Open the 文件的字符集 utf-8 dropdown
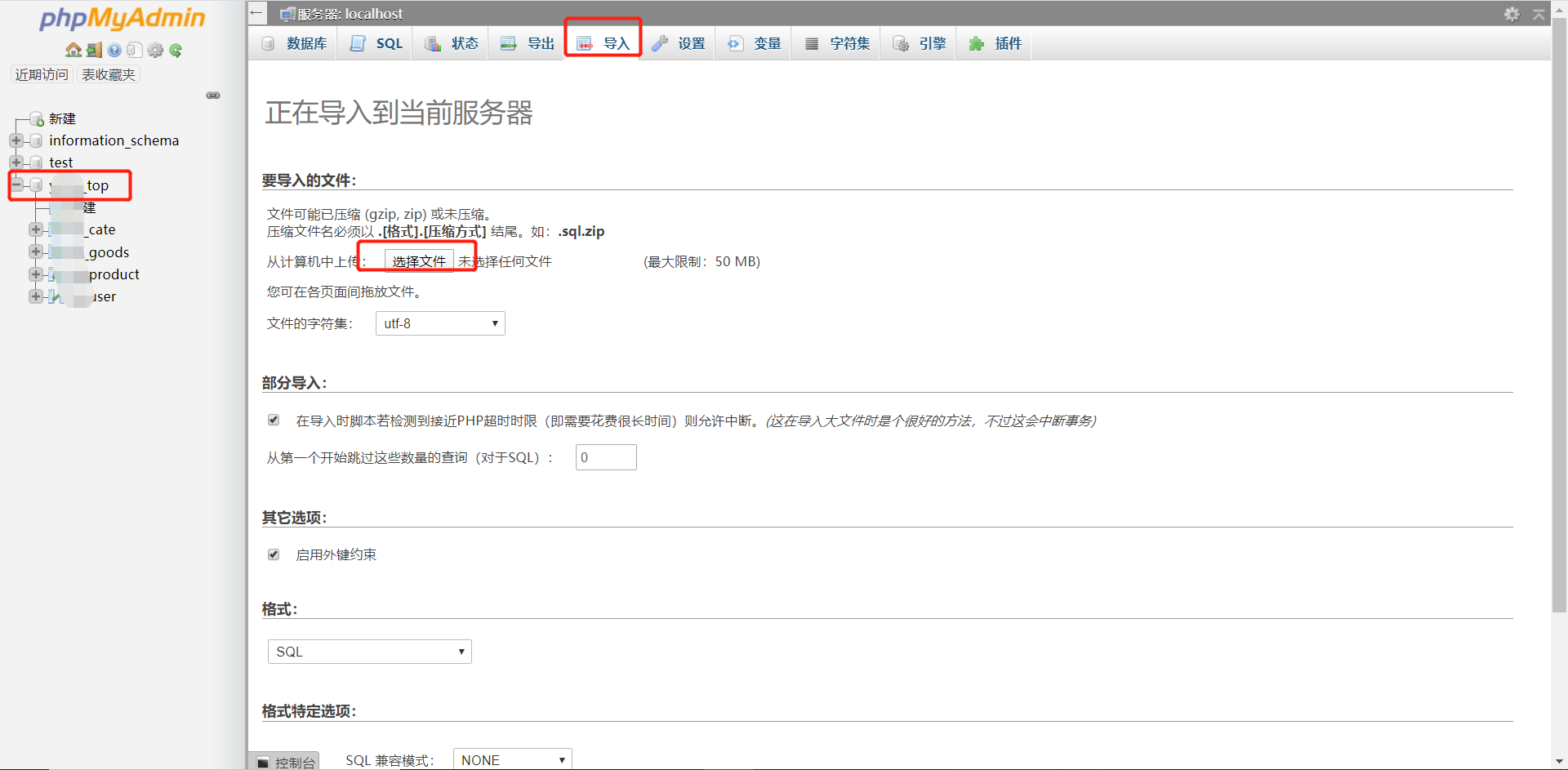 [440, 323]
